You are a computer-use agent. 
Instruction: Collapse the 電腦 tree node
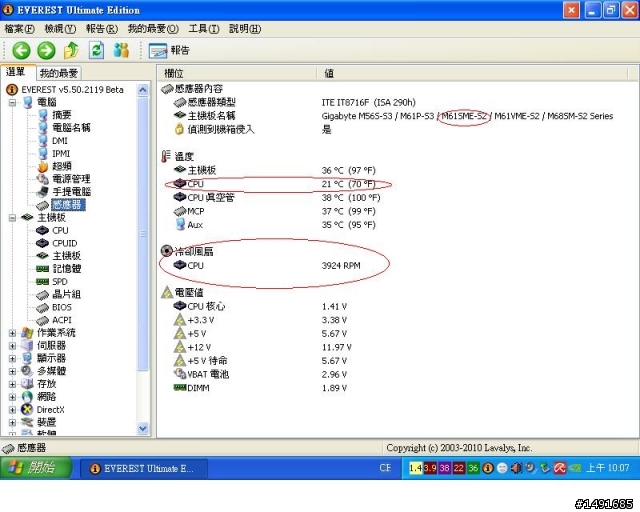pyautogui.click(x=12, y=102)
